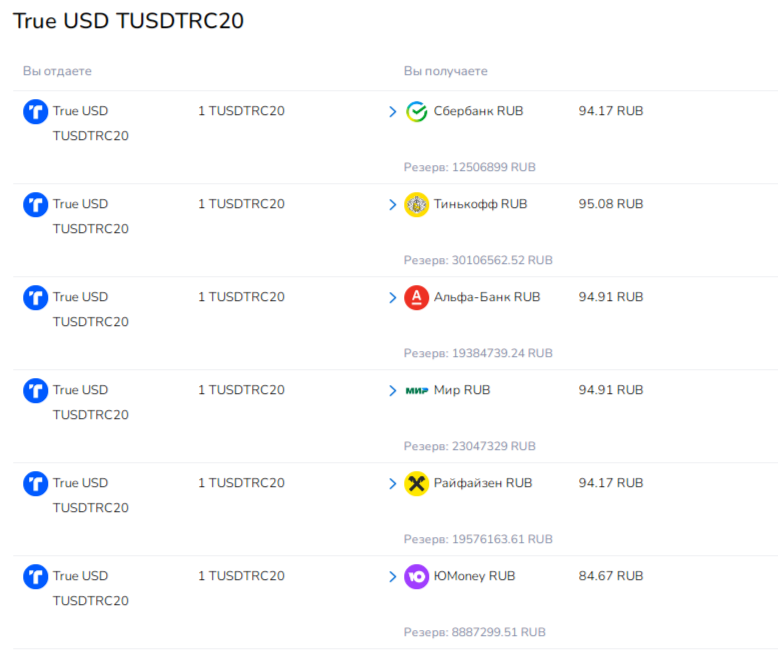Click 1 TUSDTRC20 amount in Альфа-Банк row
Image resolution: width=778 pixels, height=651 pixels.
241,297
